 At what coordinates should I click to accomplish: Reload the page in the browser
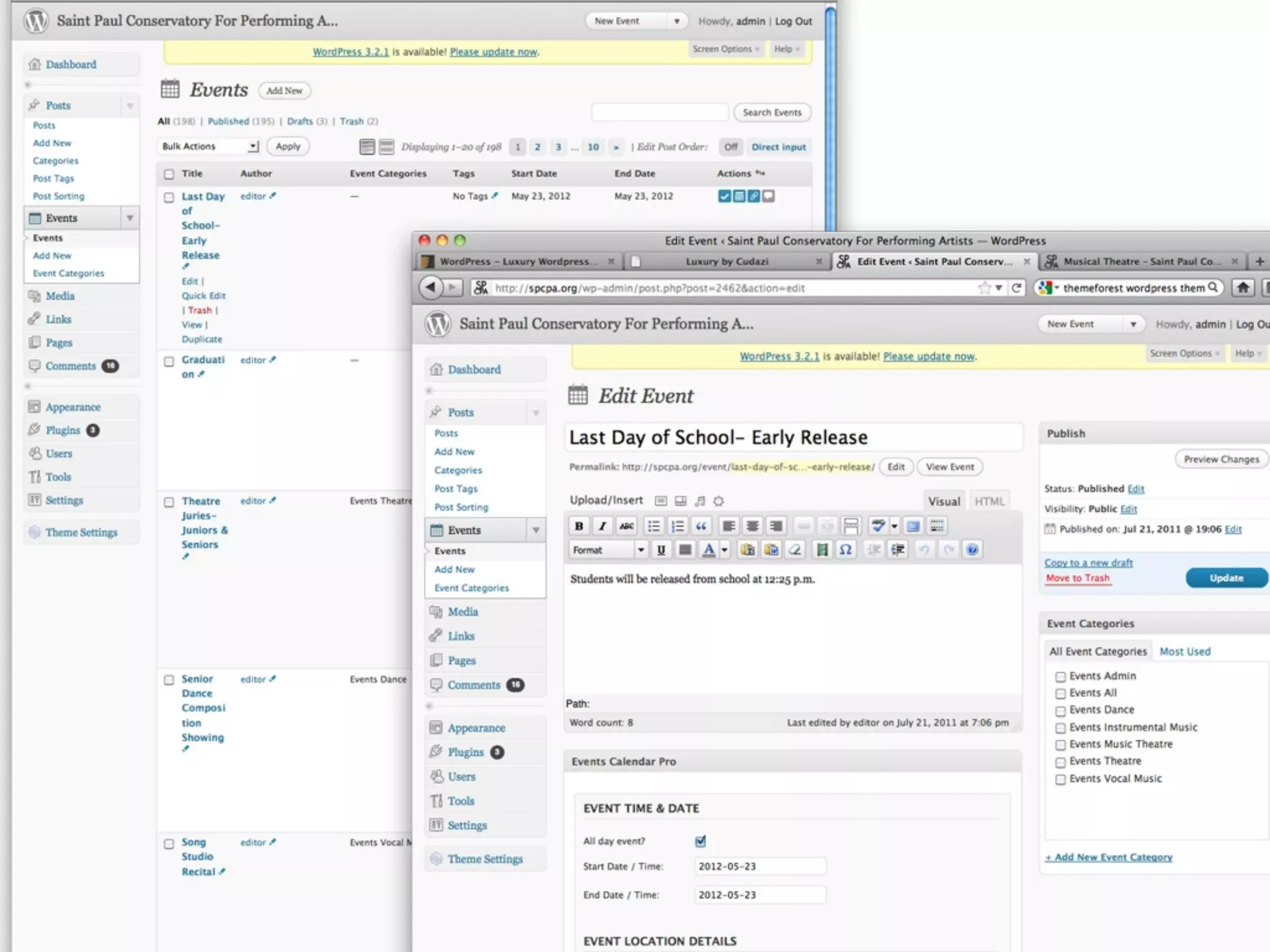point(1016,288)
